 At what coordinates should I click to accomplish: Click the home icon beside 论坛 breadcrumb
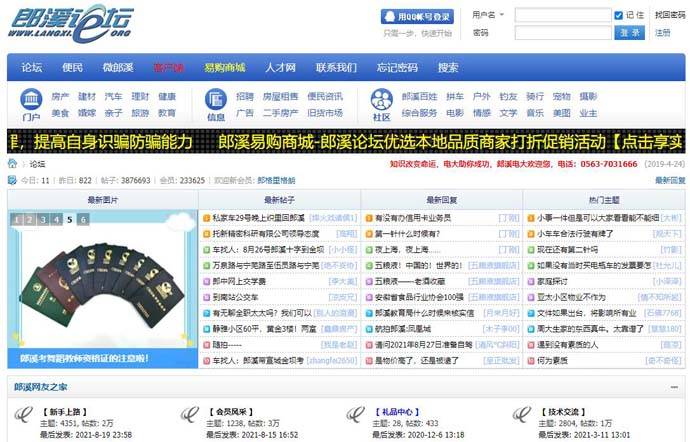pyautogui.click(x=12, y=164)
